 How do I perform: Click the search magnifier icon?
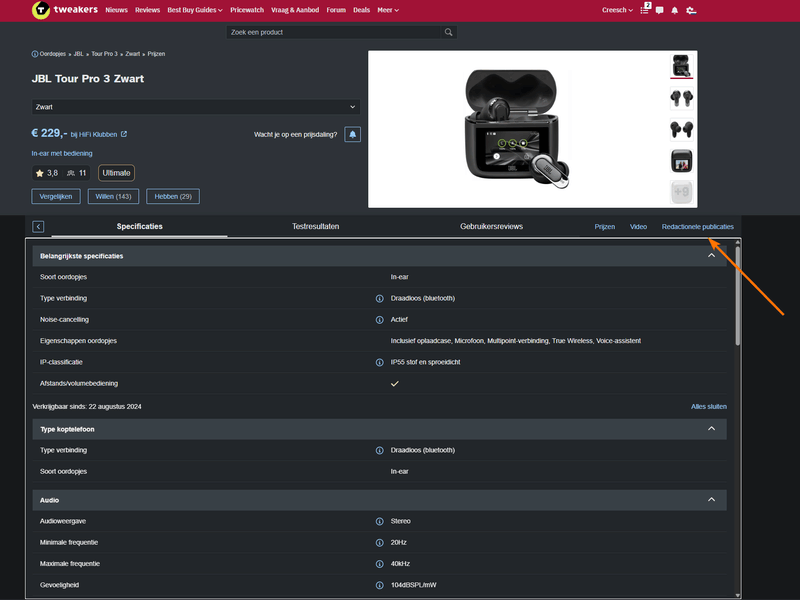[448, 32]
